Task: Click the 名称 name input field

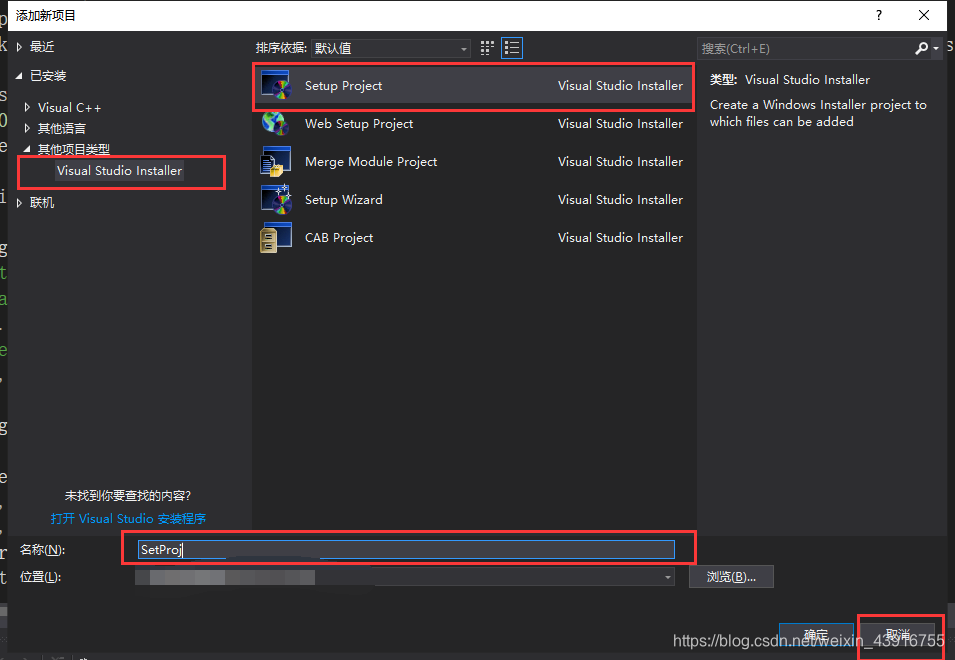Action: click(406, 549)
